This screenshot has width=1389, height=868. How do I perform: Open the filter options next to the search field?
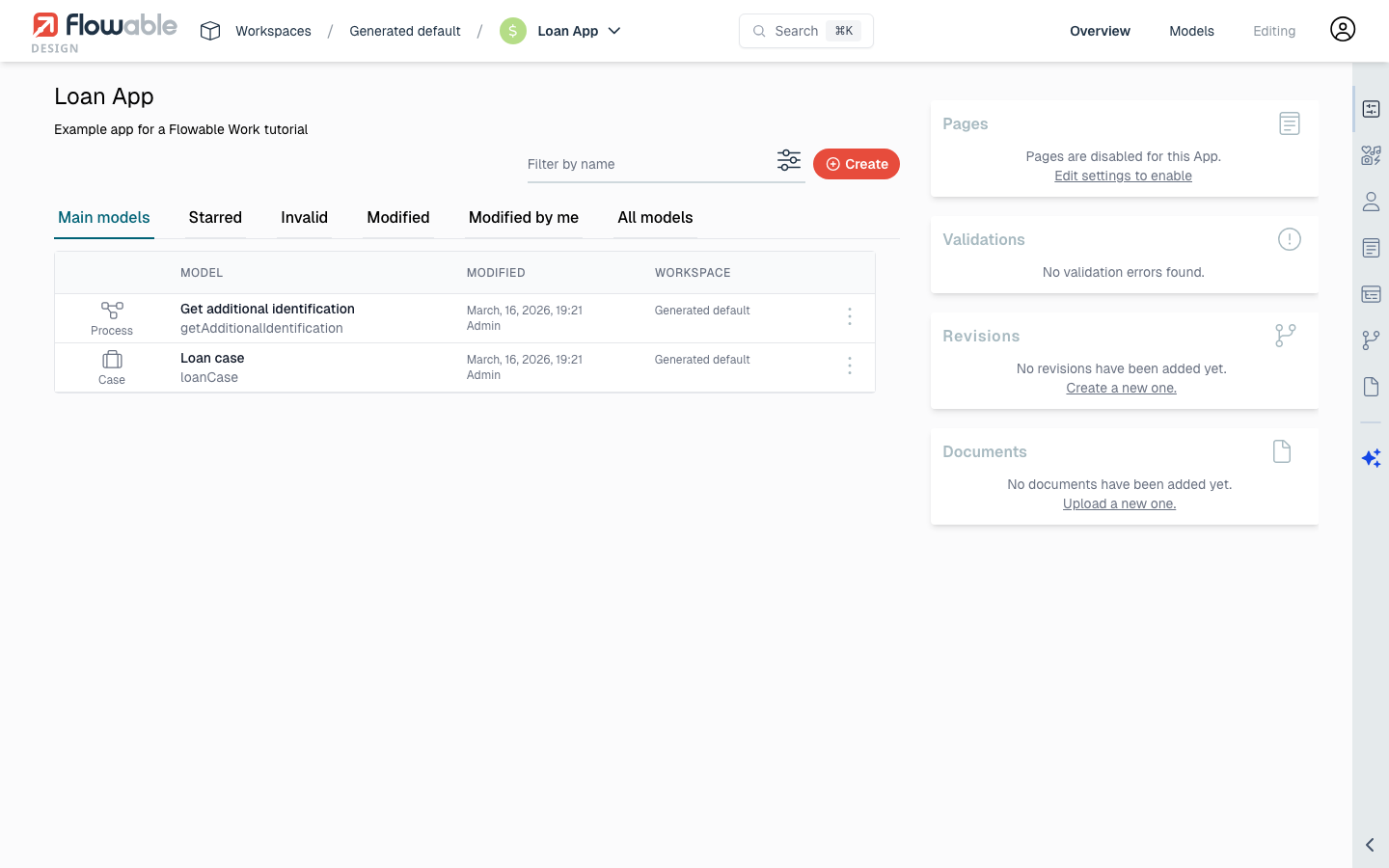pyautogui.click(x=789, y=160)
